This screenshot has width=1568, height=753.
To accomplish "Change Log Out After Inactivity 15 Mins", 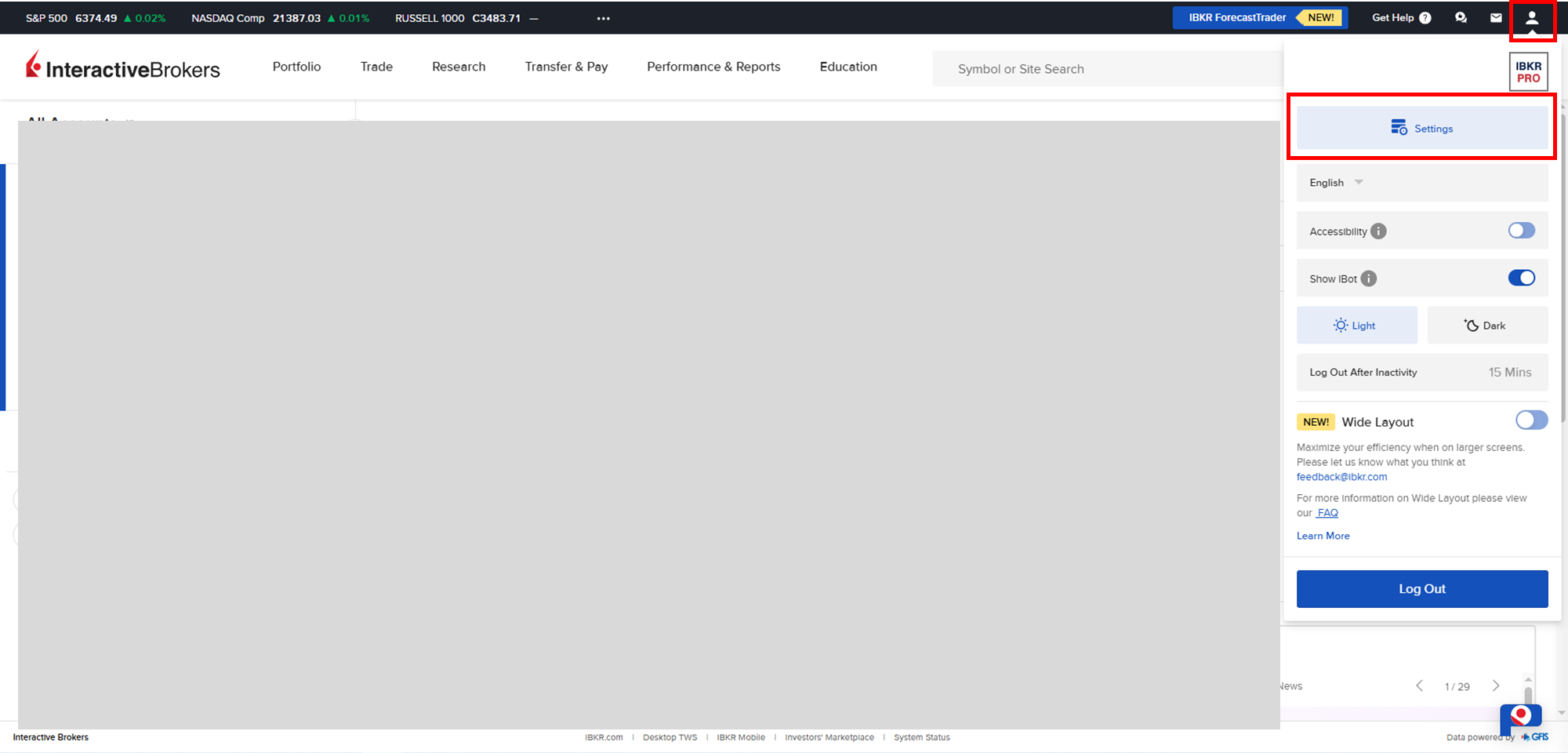I will 1509,373.
